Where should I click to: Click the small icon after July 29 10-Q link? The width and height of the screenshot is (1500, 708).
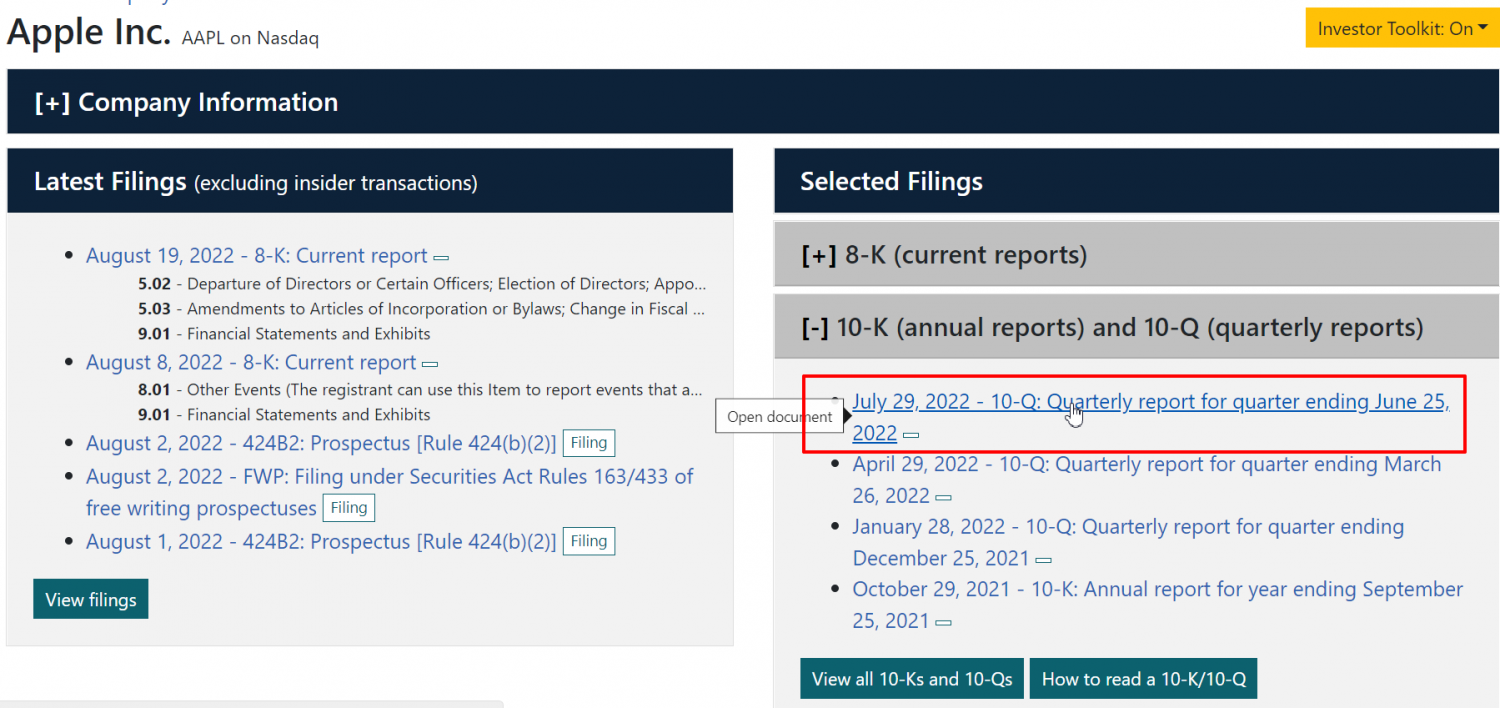(x=911, y=435)
